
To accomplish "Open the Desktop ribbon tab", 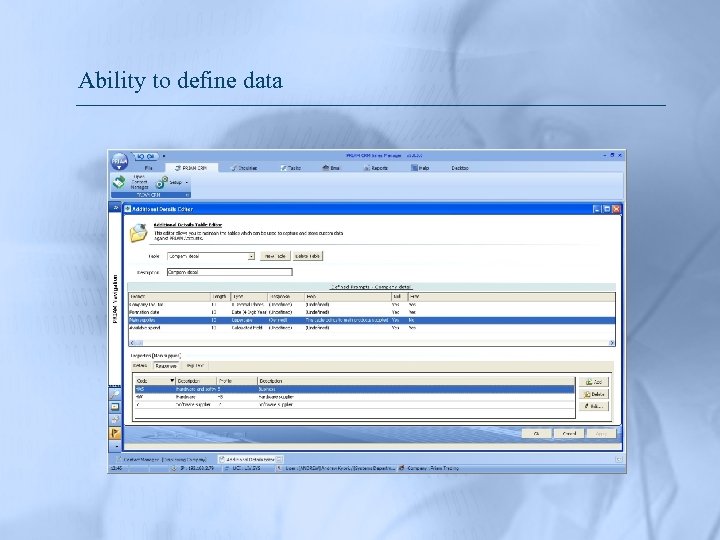I will (x=460, y=168).
